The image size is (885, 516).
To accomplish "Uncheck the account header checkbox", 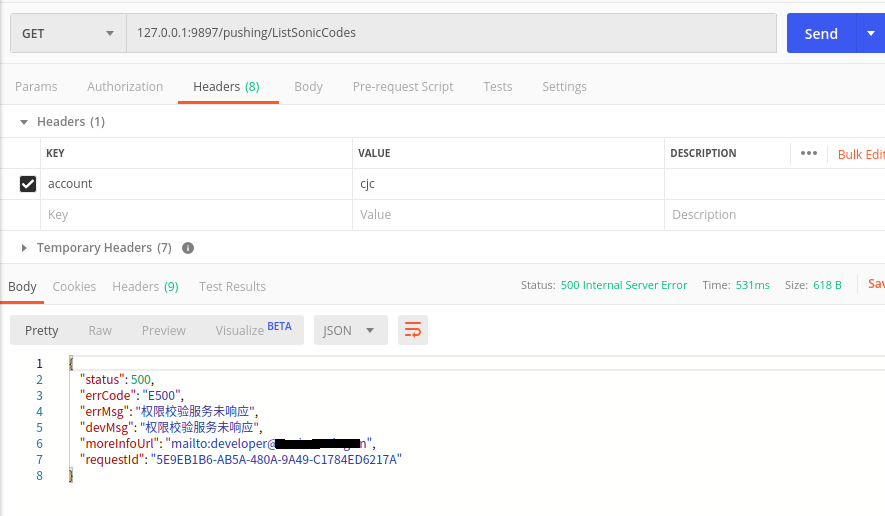I will [28, 184].
